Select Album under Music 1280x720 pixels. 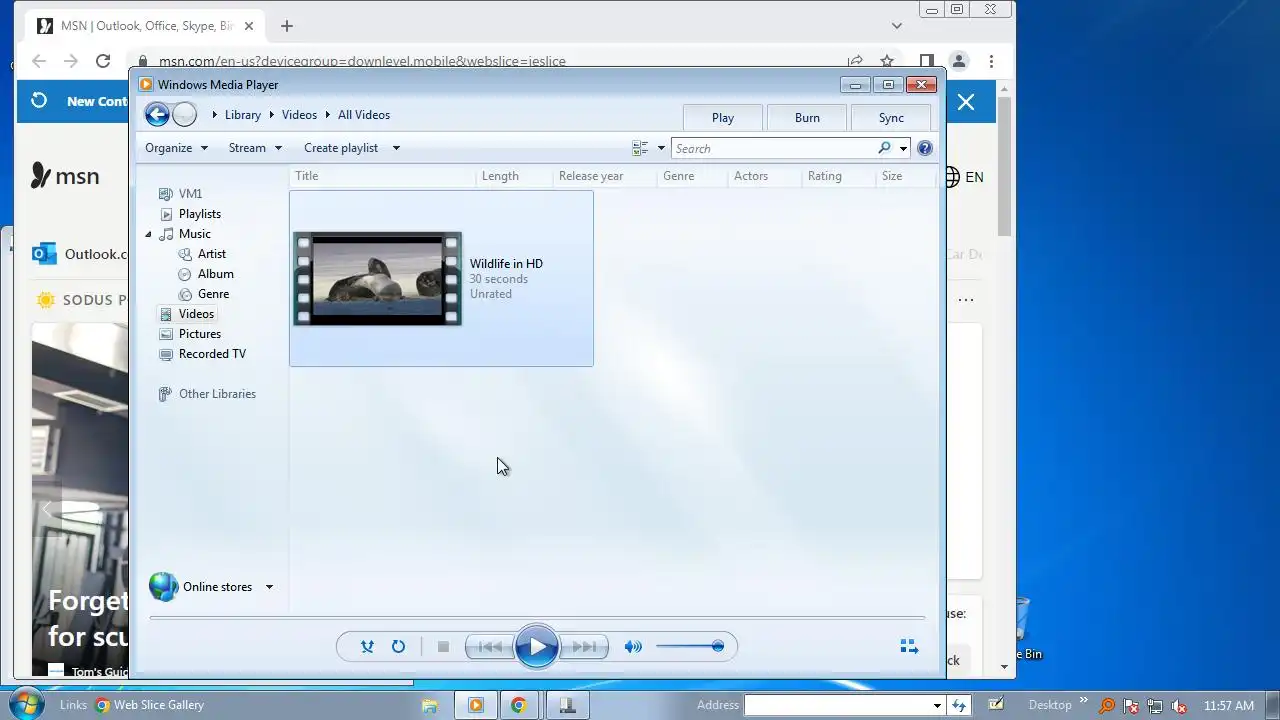pos(206,274)
